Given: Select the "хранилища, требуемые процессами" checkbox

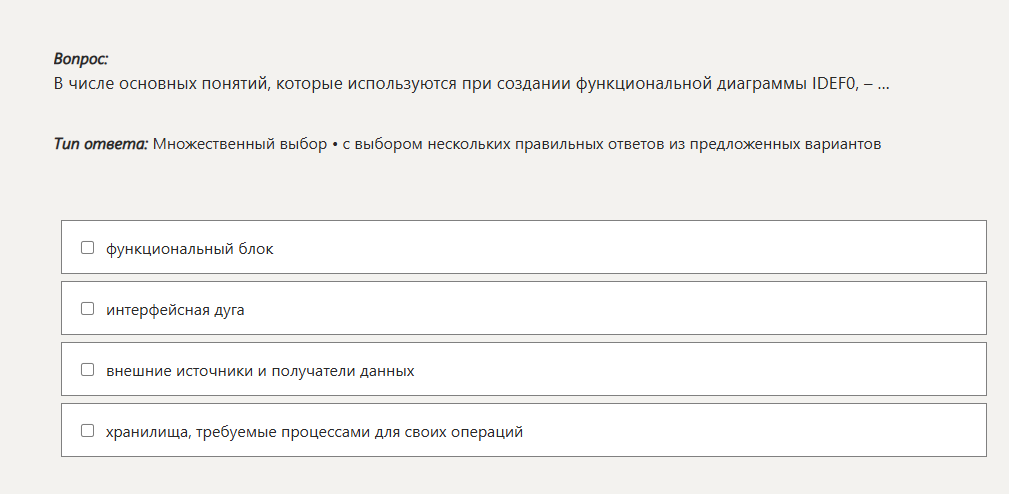Looking at the screenshot, I should (x=87, y=431).
